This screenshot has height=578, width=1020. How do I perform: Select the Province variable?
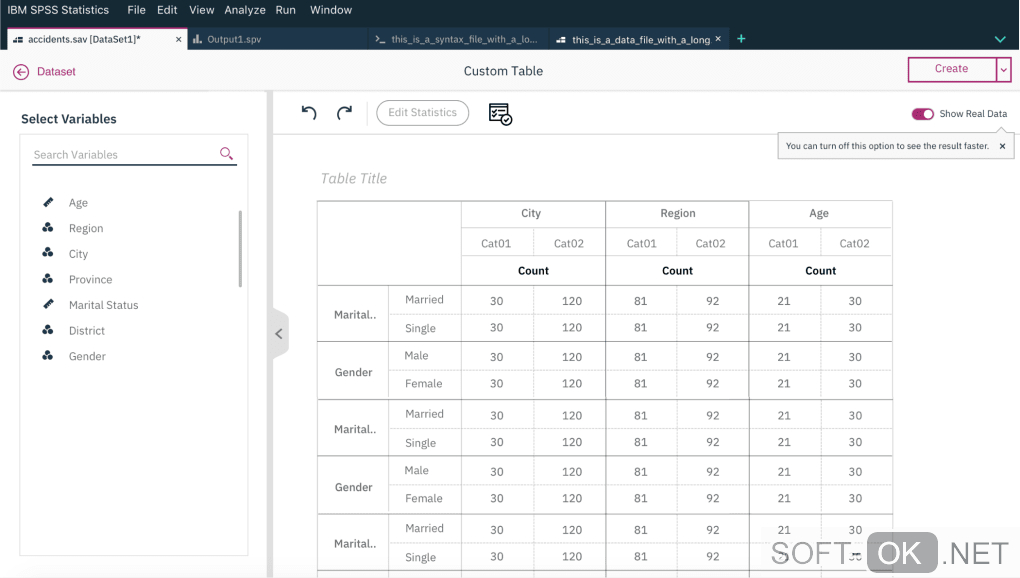(90, 279)
